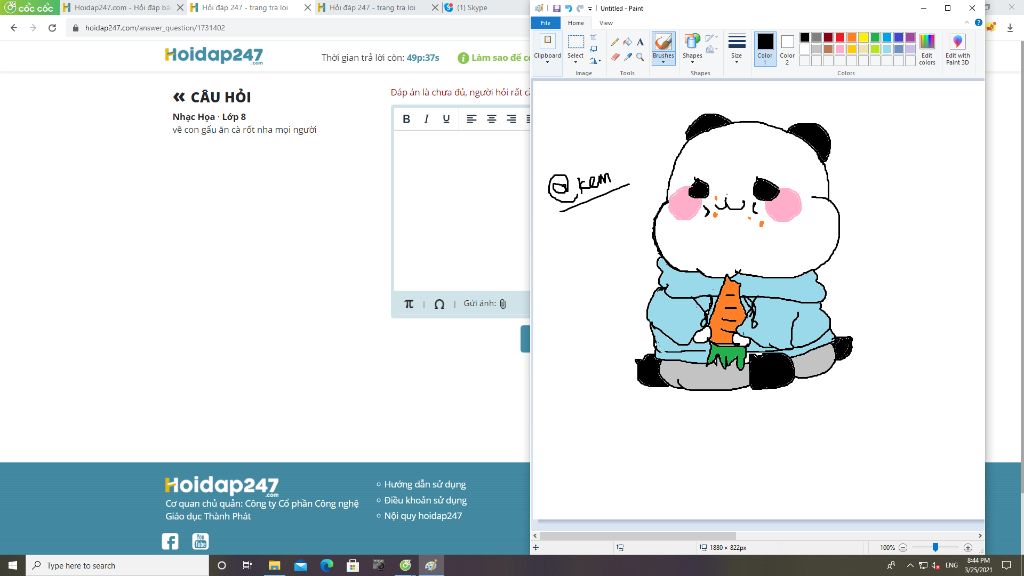The height and width of the screenshot is (576, 1024).
Task: Pick the red color swatch
Action: pos(840,37)
